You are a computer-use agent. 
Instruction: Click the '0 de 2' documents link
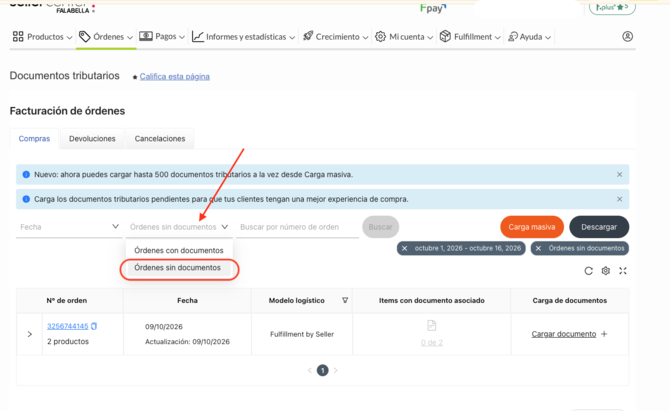(432, 343)
